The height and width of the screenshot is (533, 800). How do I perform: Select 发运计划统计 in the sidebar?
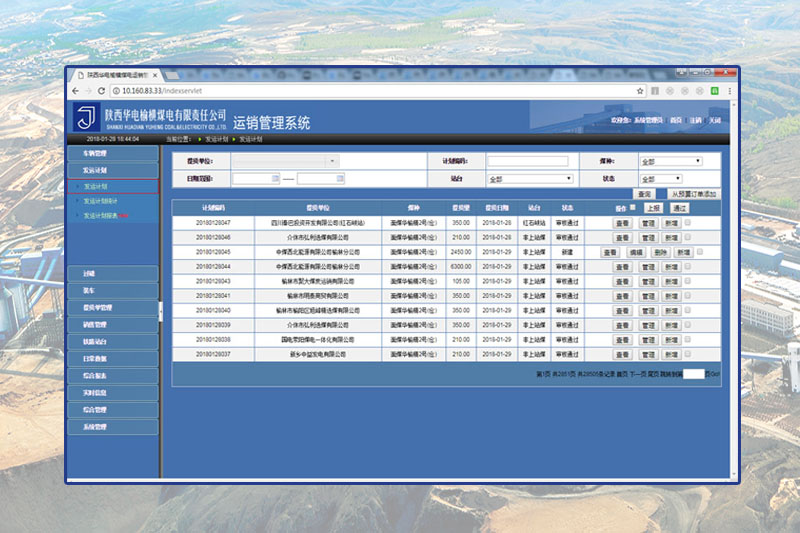pos(101,201)
